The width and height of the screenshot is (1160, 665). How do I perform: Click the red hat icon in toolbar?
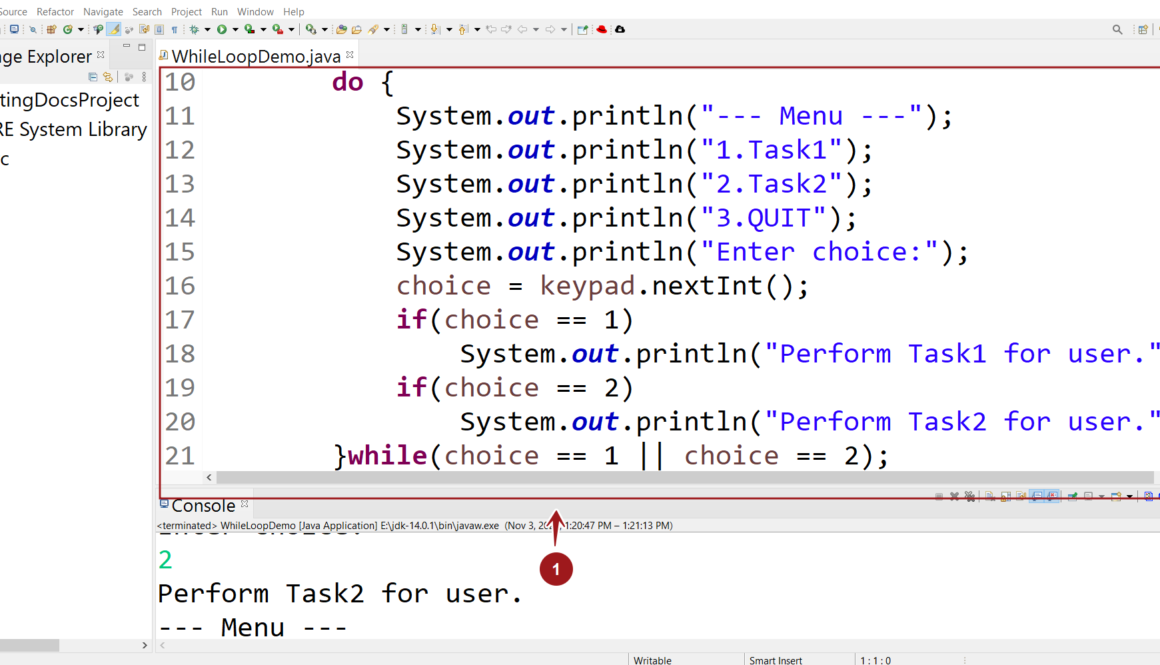point(602,30)
